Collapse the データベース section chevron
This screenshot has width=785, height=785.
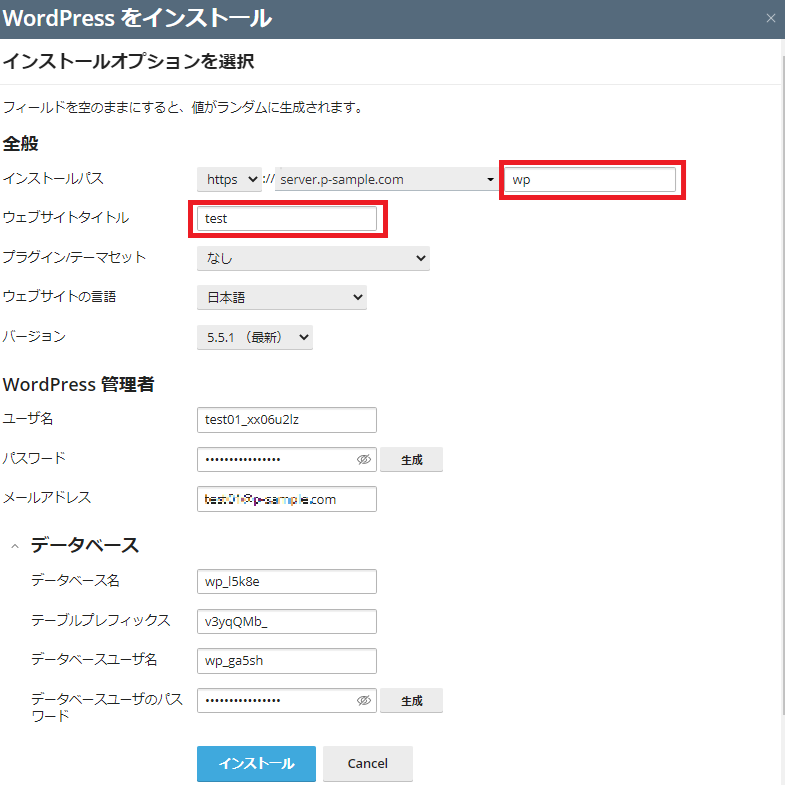point(15,546)
